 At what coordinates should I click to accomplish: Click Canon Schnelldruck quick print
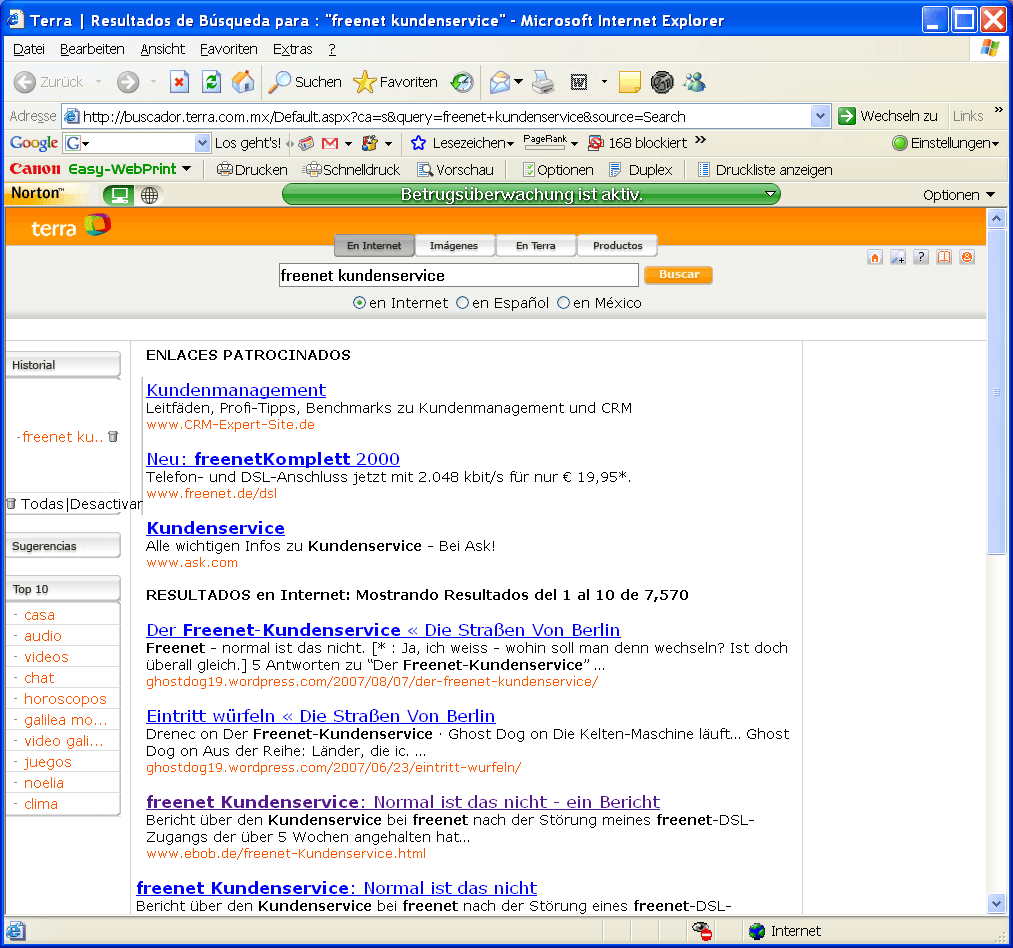click(352, 170)
